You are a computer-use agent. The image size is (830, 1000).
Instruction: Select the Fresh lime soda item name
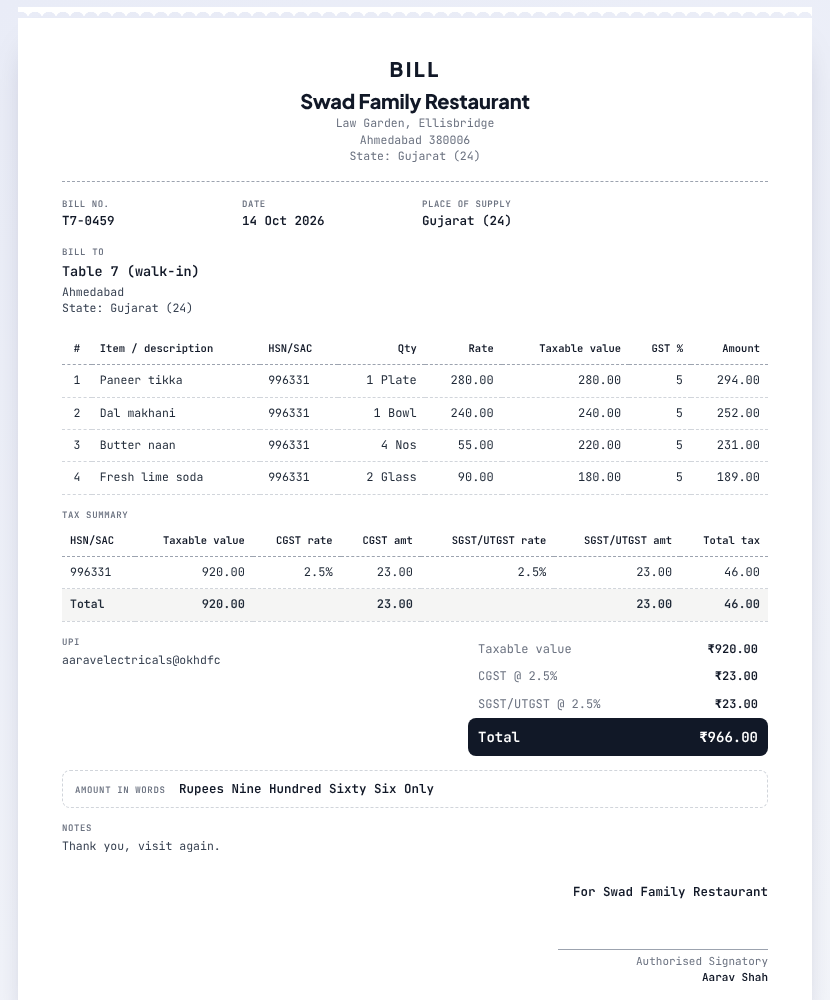coord(151,477)
